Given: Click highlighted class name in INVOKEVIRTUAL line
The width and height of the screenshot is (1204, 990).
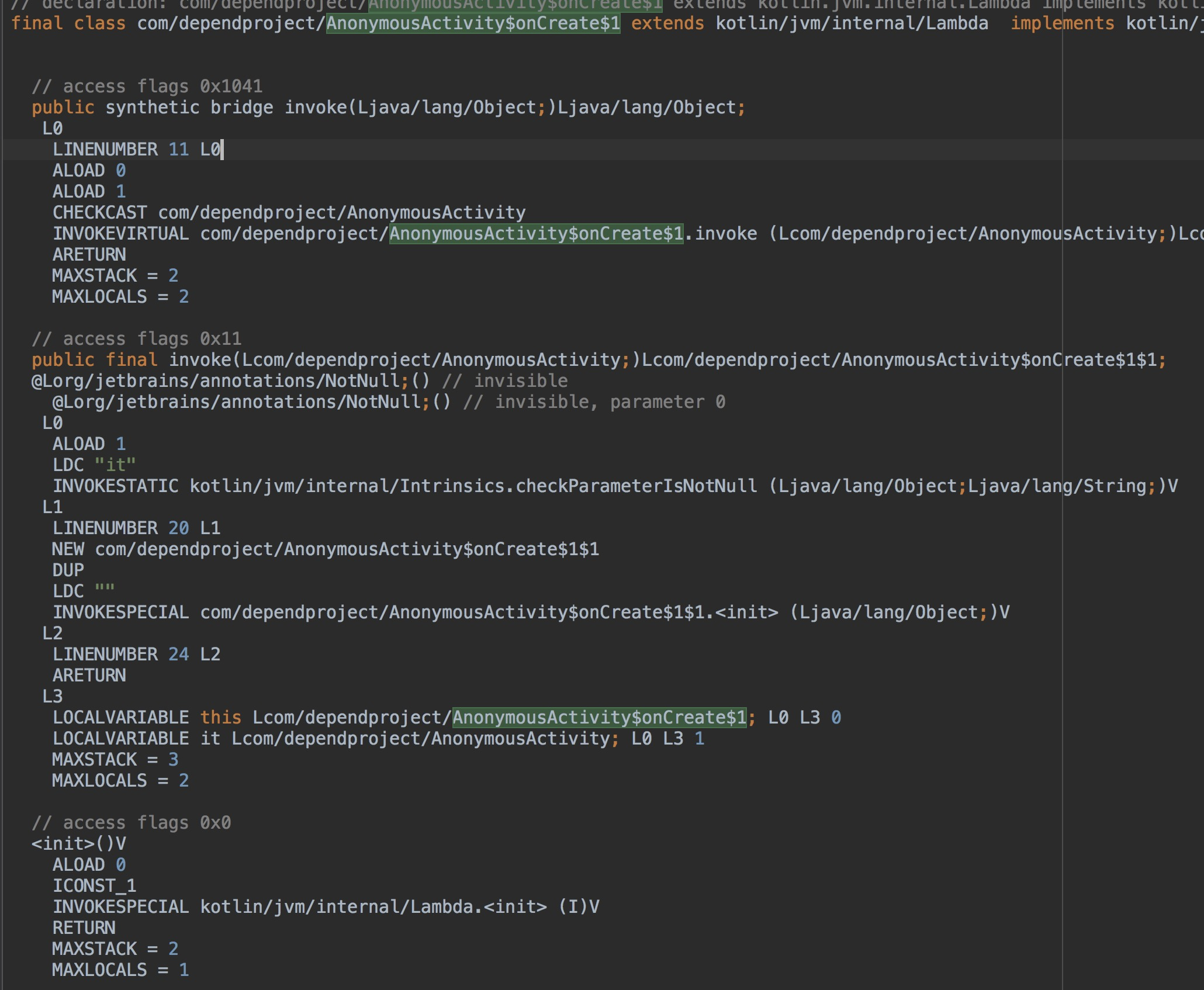Looking at the screenshot, I should click(536, 234).
